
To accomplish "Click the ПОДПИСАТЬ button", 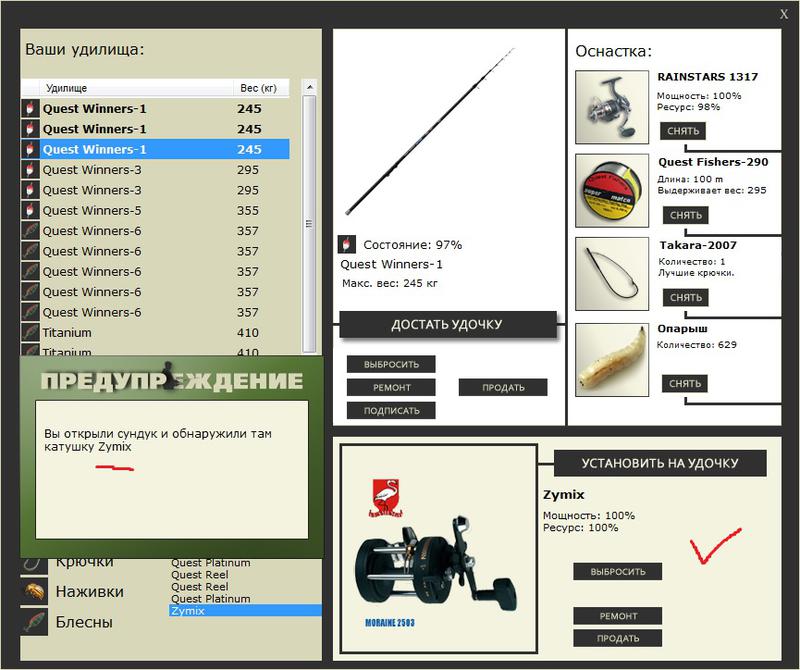I will 391,411.
